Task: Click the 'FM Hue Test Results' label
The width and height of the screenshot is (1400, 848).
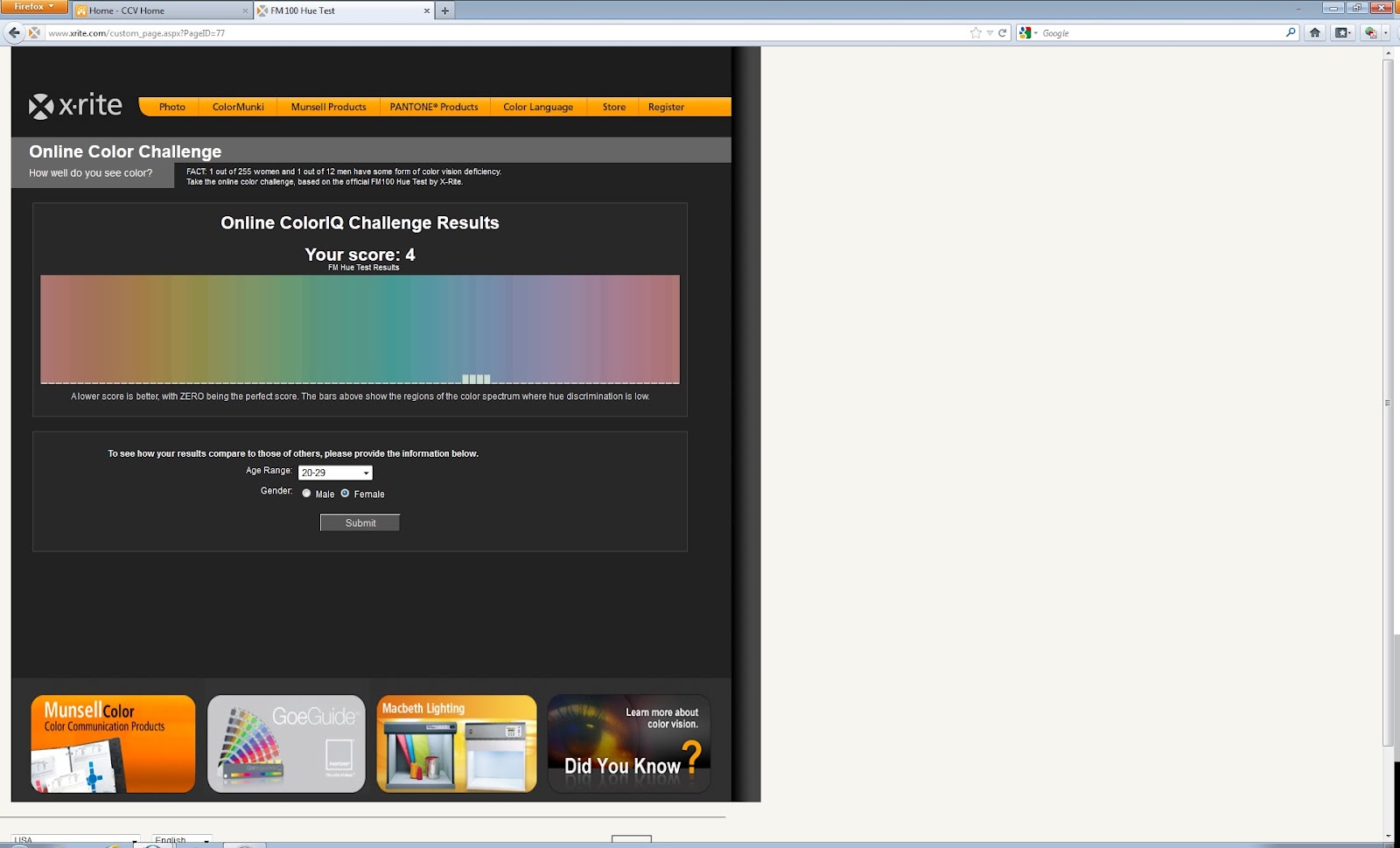Action: (x=364, y=268)
